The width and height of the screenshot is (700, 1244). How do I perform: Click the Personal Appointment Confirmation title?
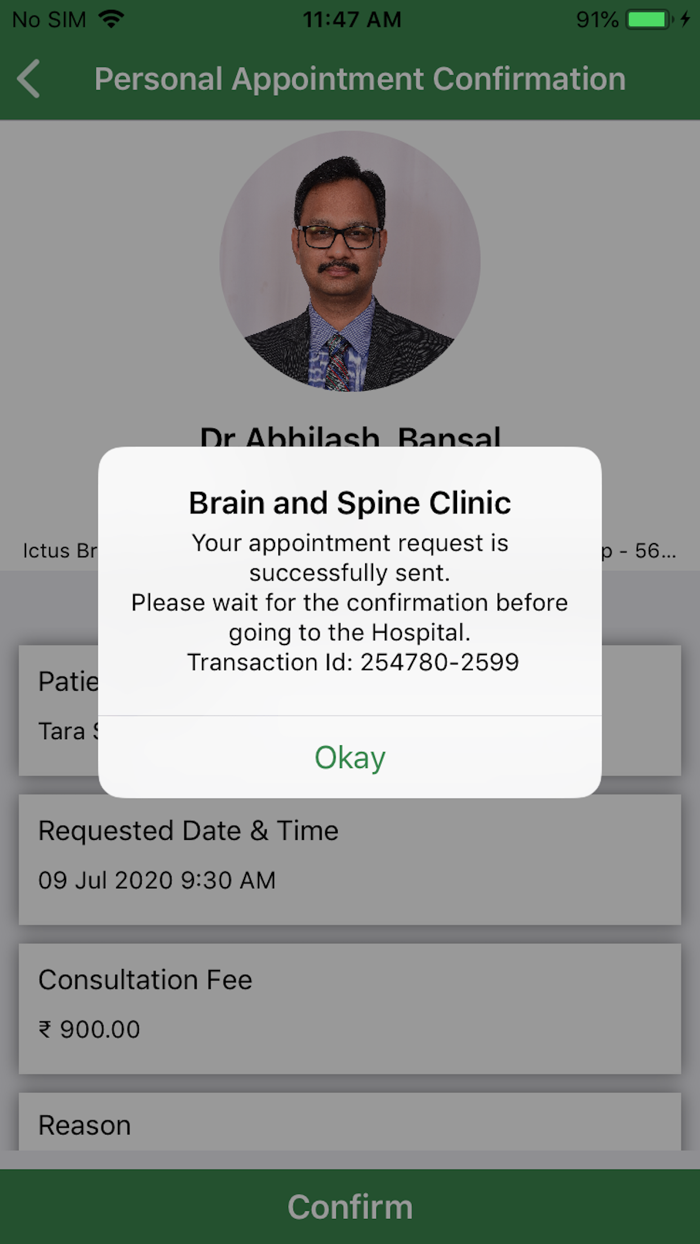pos(359,78)
